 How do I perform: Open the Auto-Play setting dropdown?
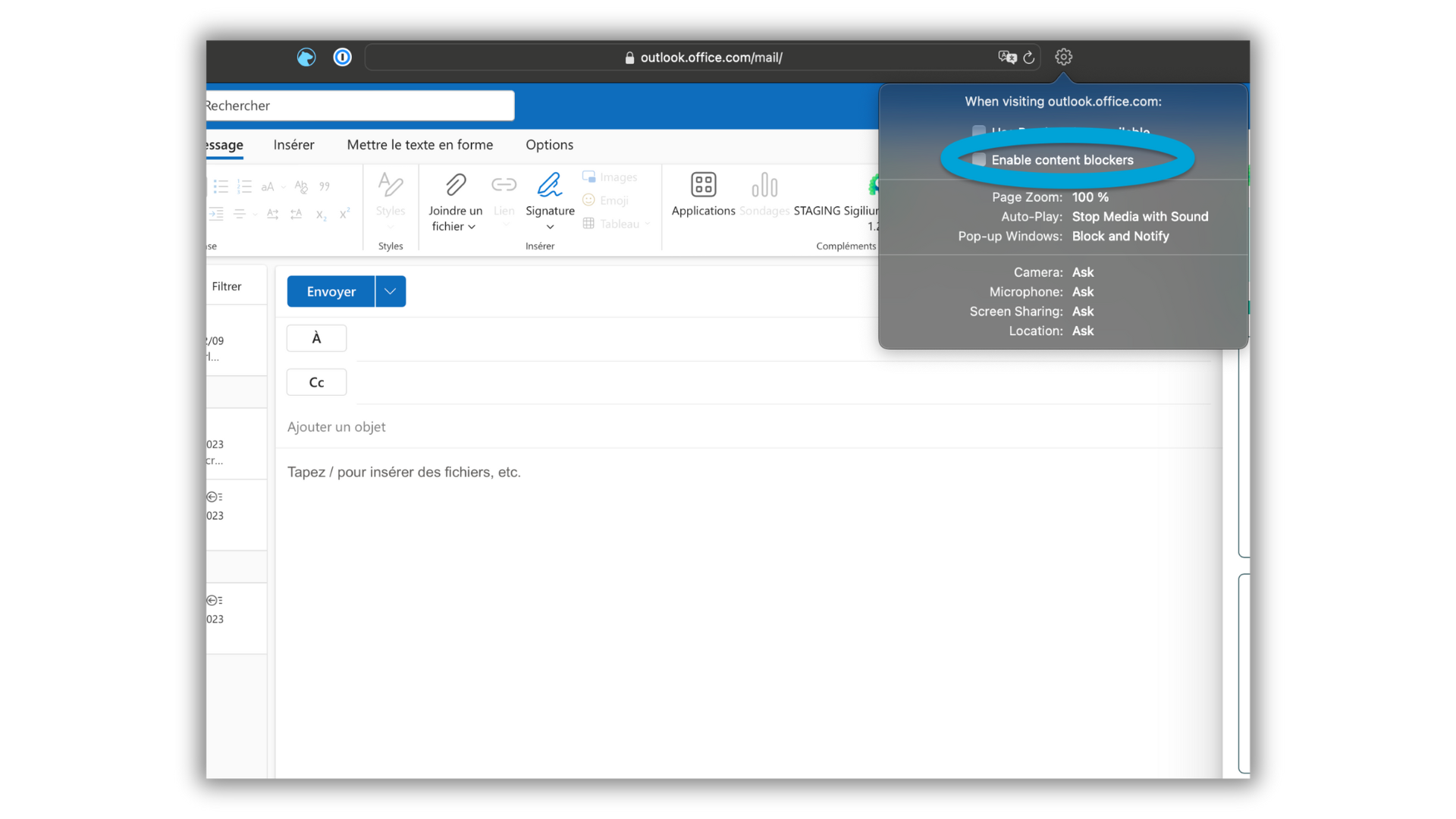coord(1140,217)
